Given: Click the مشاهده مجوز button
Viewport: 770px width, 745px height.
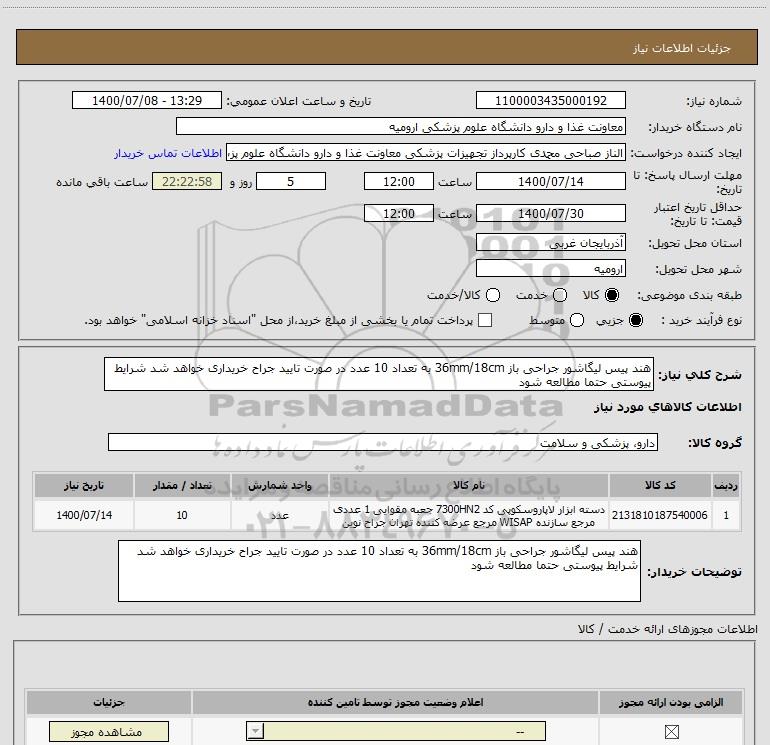Looking at the screenshot, I should 95,733.
